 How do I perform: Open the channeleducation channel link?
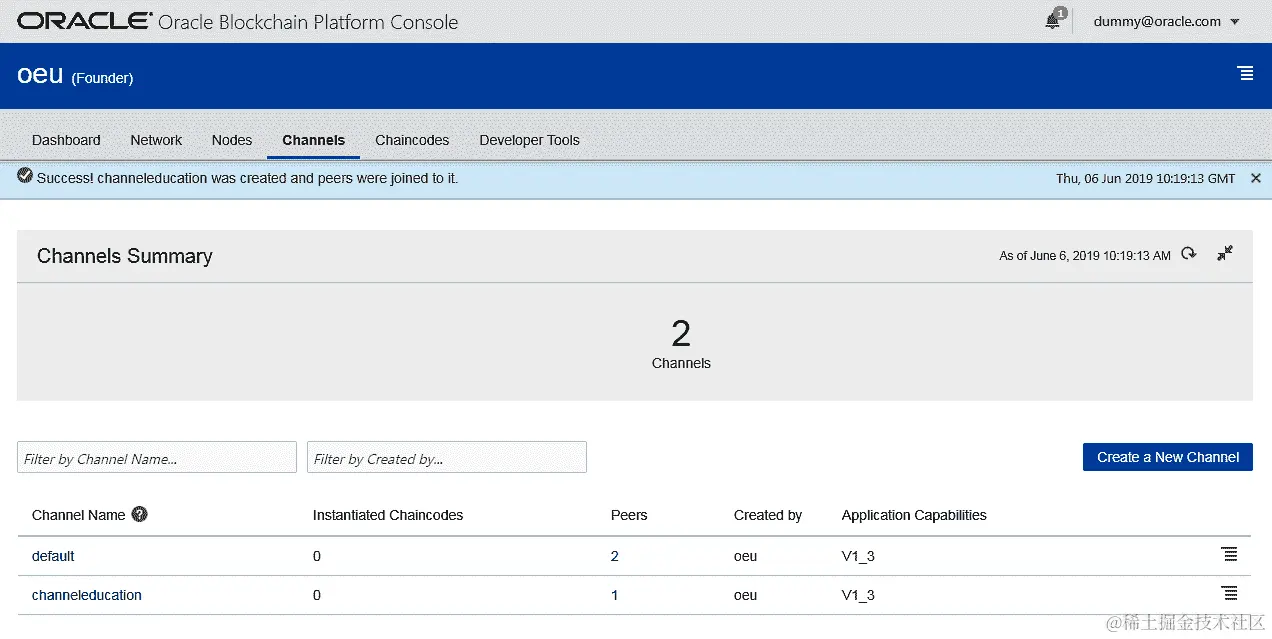[87, 595]
